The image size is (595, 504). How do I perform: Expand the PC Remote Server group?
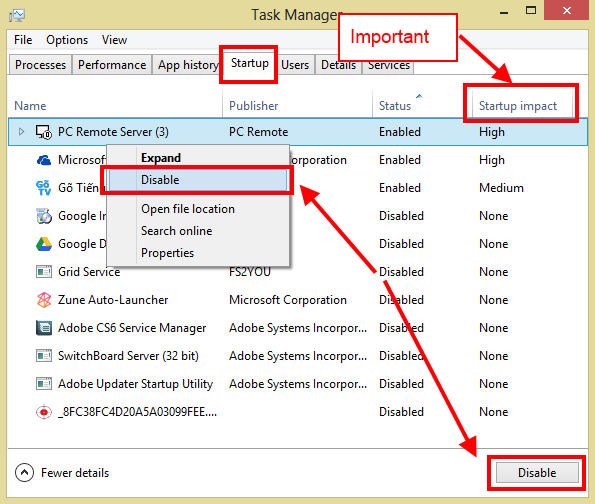point(21,132)
